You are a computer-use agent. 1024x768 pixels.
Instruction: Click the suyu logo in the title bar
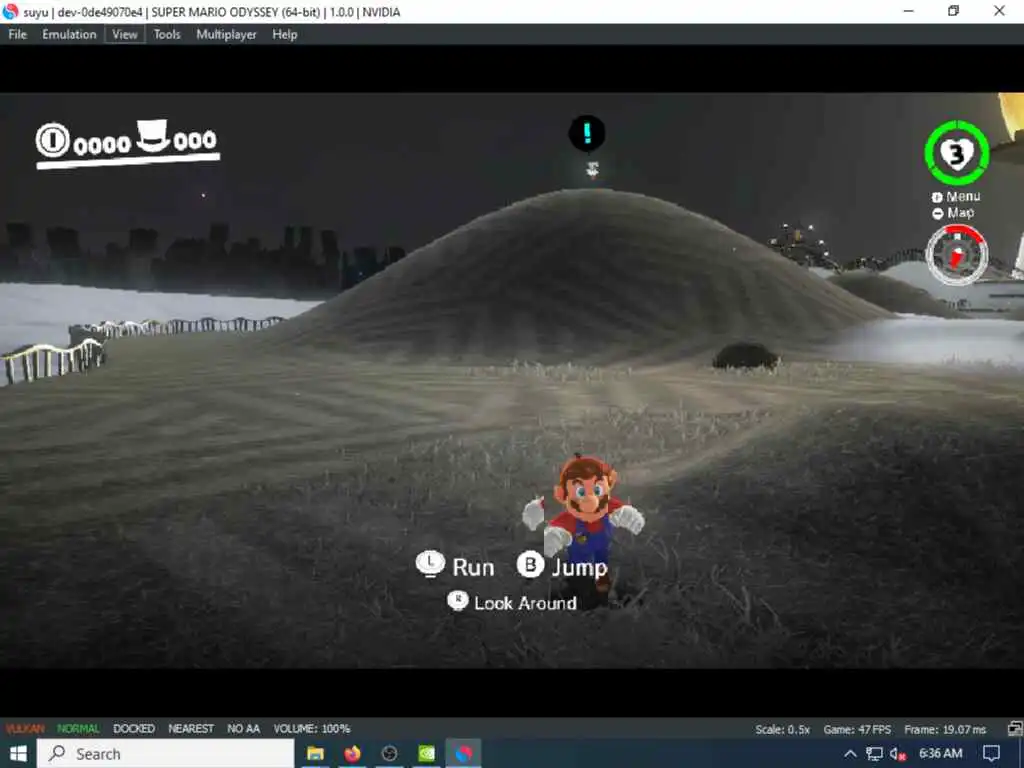point(10,11)
